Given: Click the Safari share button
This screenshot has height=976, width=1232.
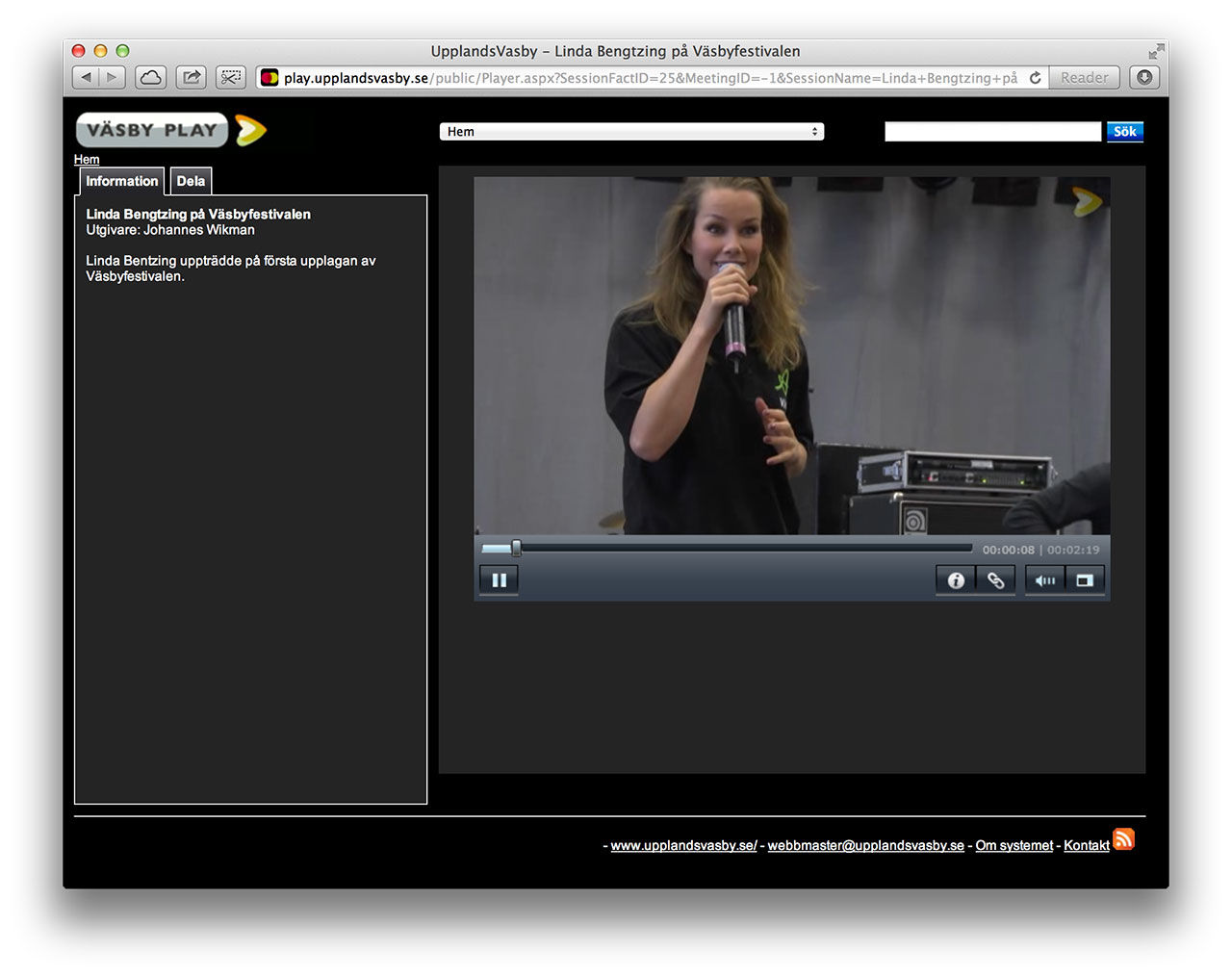Looking at the screenshot, I should point(192,78).
